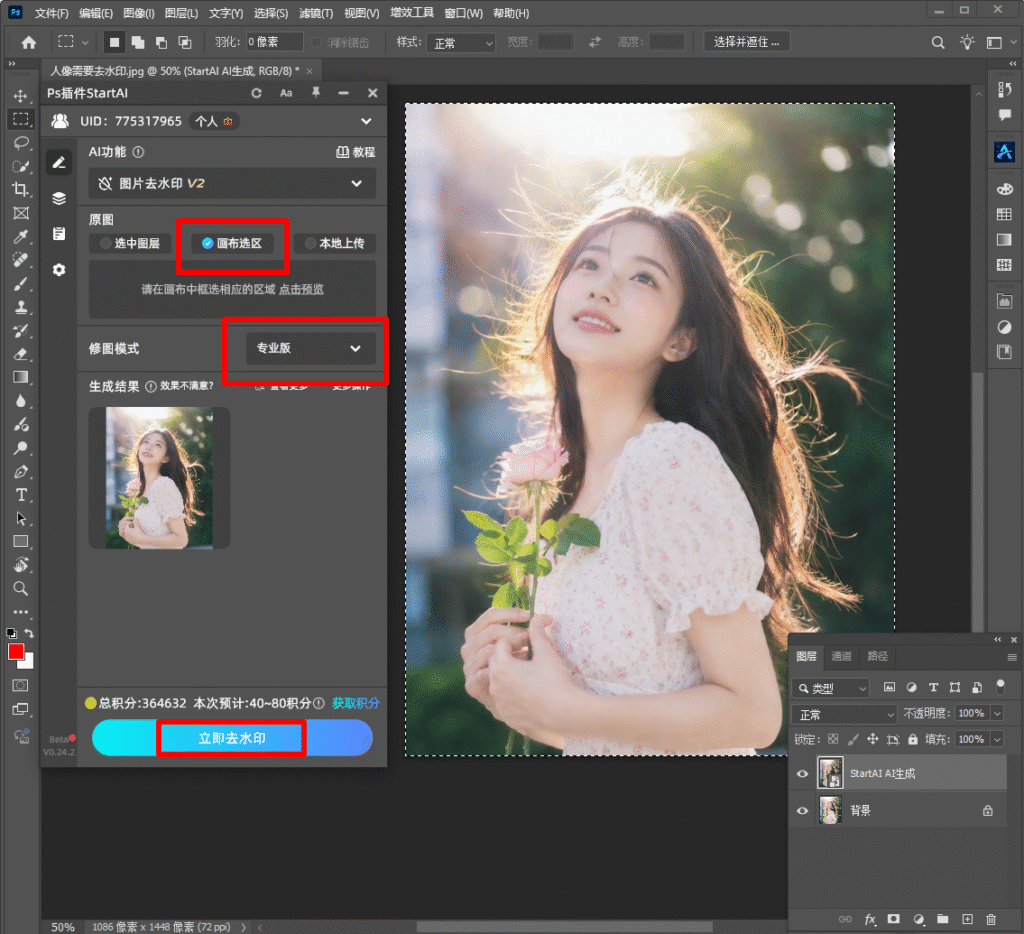1024x934 pixels.
Task: Open the 教程 tutorial link
Action: [x=356, y=152]
